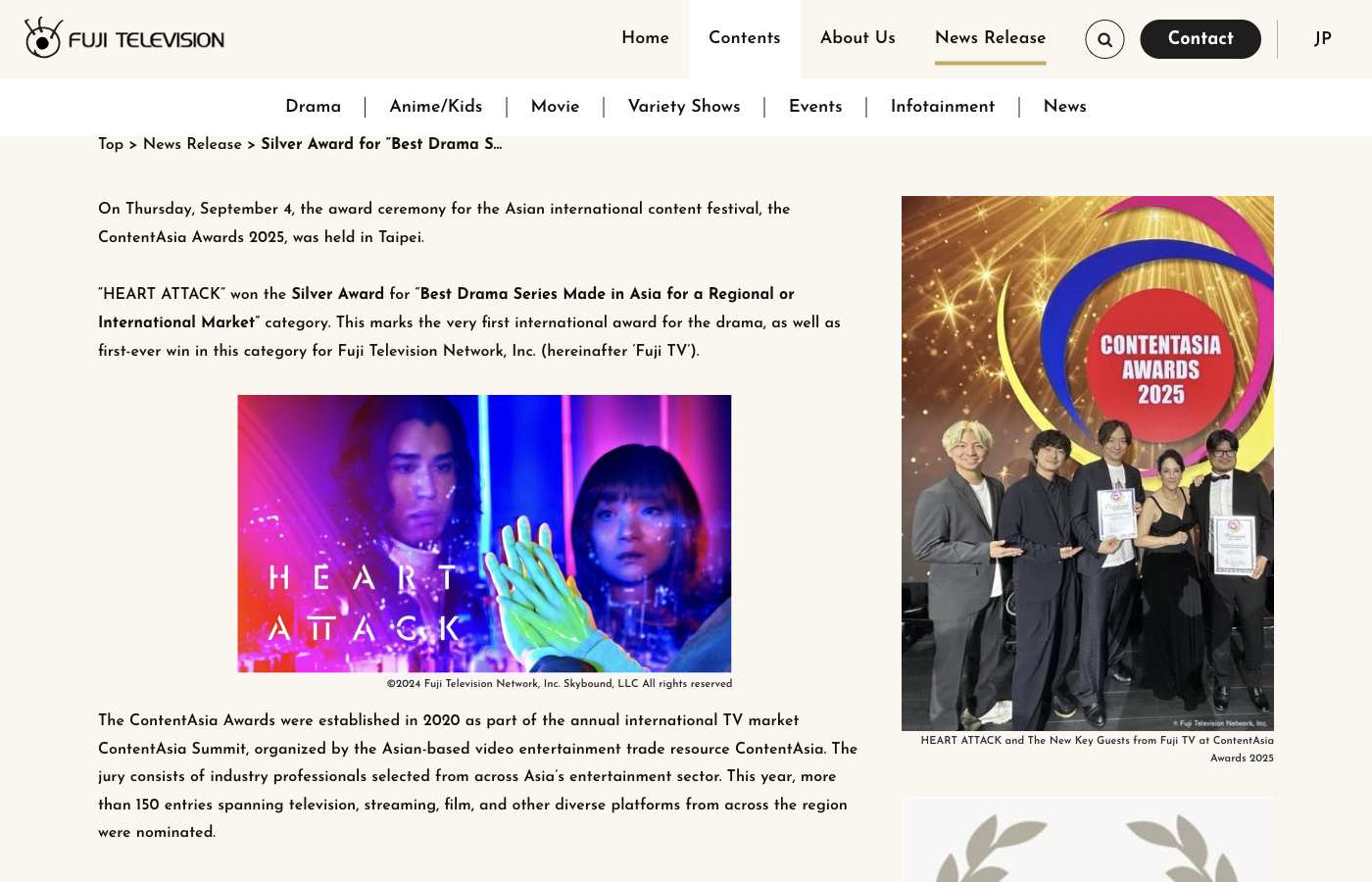The height and width of the screenshot is (882, 1372).
Task: Open the Variety Shows category
Action: 684,107
